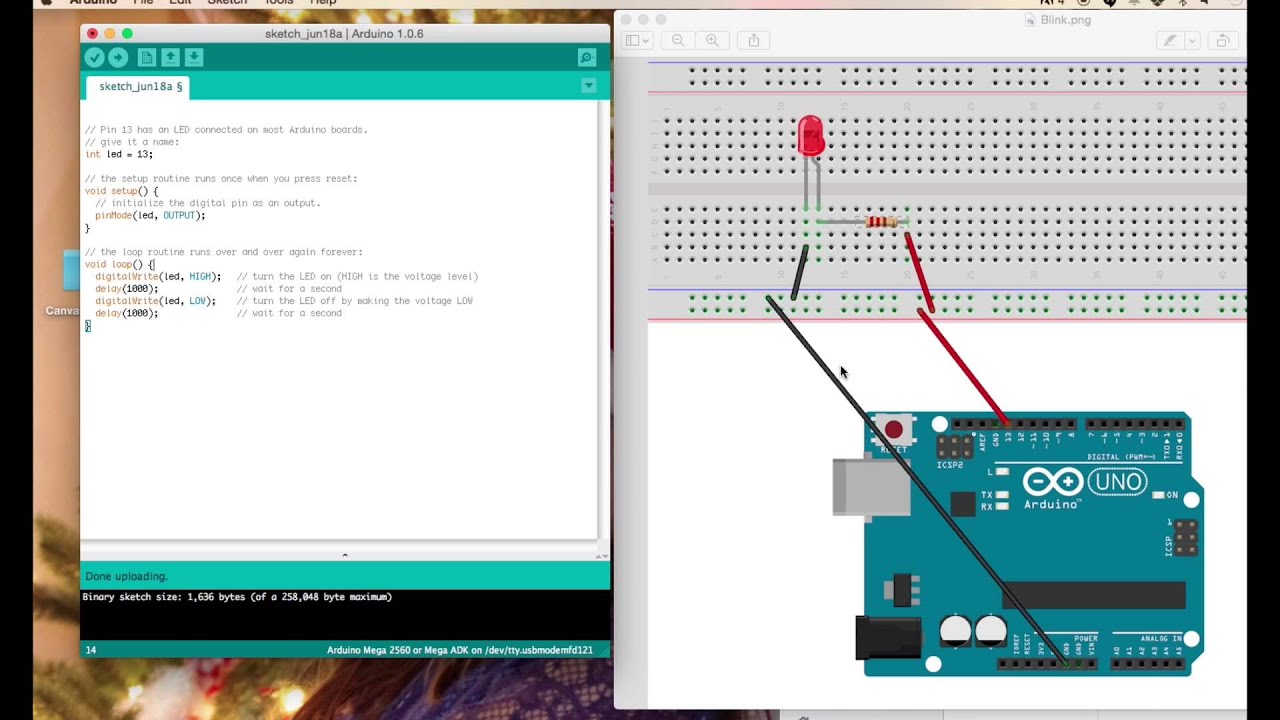Click the green zoom button on the Arduino window
Viewport: 1280px width, 720px height.
(x=127, y=34)
